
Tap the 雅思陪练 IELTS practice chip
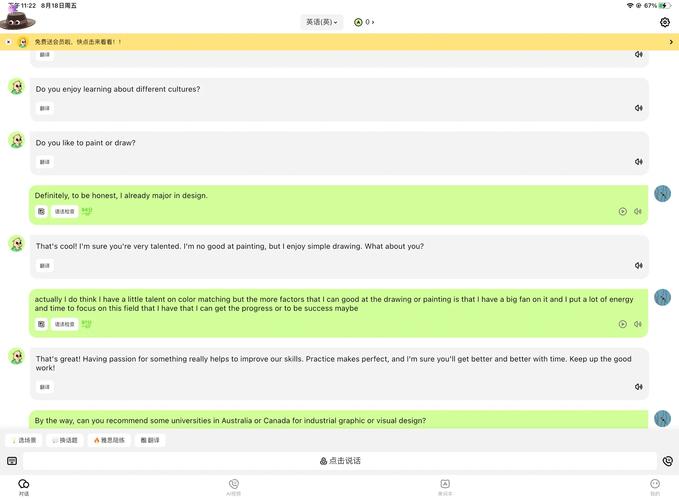tap(110, 440)
